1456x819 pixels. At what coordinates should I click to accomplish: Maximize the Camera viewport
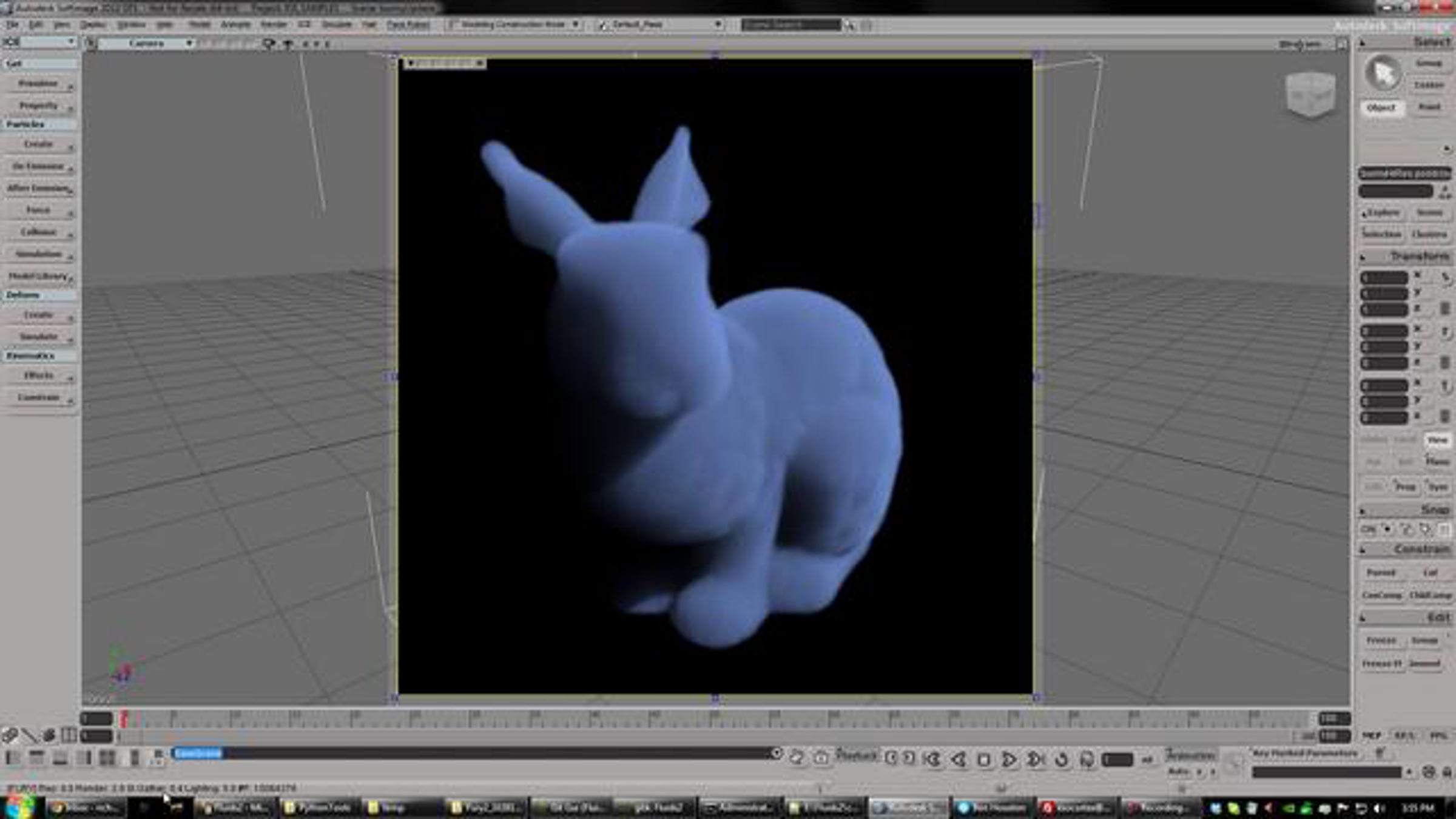(x=1341, y=44)
